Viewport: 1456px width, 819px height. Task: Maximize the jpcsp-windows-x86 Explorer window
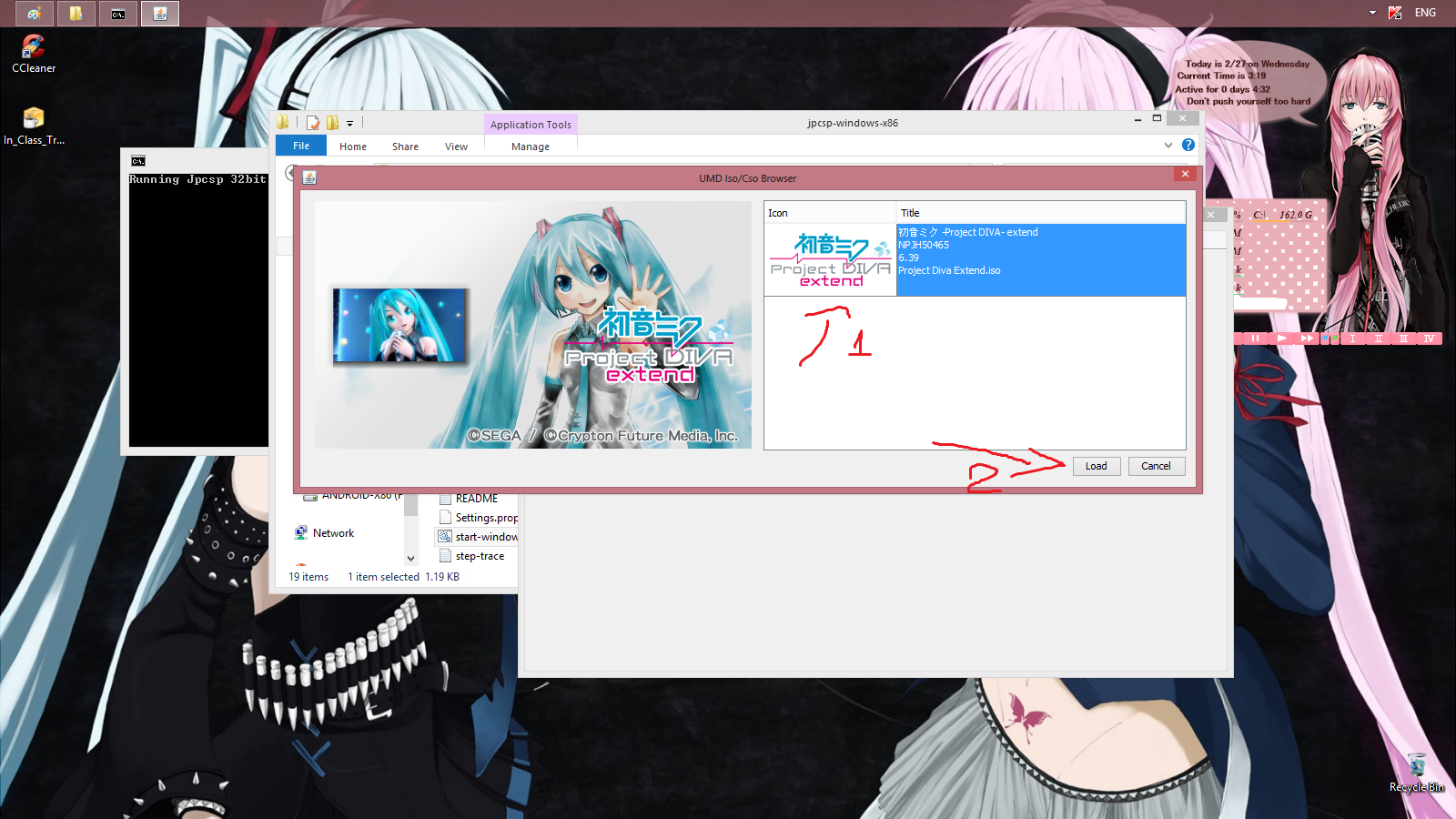tap(1157, 118)
